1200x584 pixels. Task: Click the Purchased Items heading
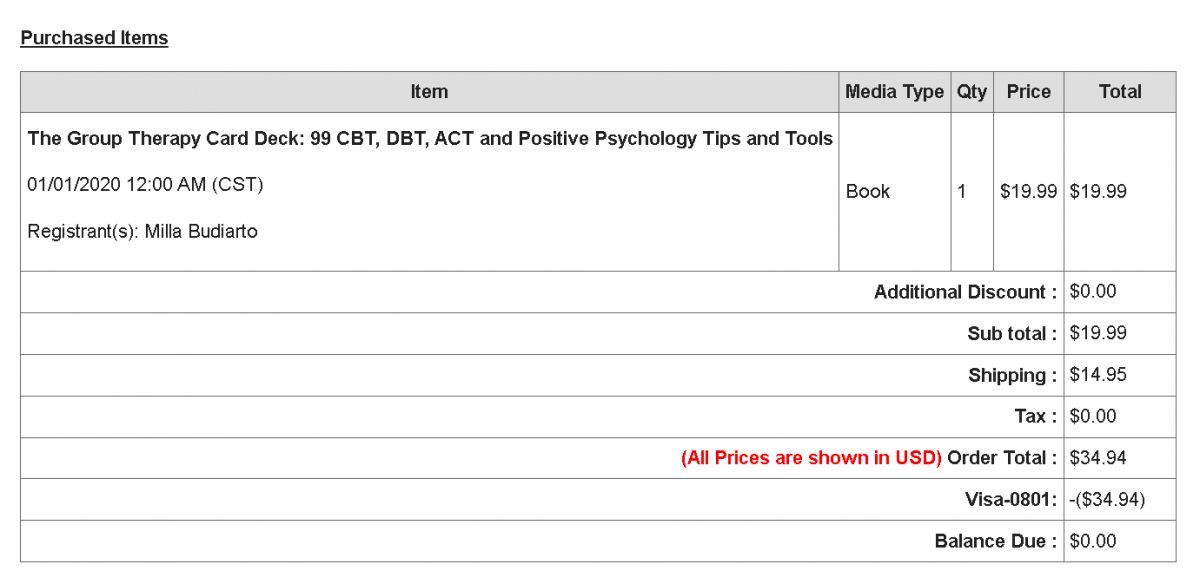[x=94, y=38]
